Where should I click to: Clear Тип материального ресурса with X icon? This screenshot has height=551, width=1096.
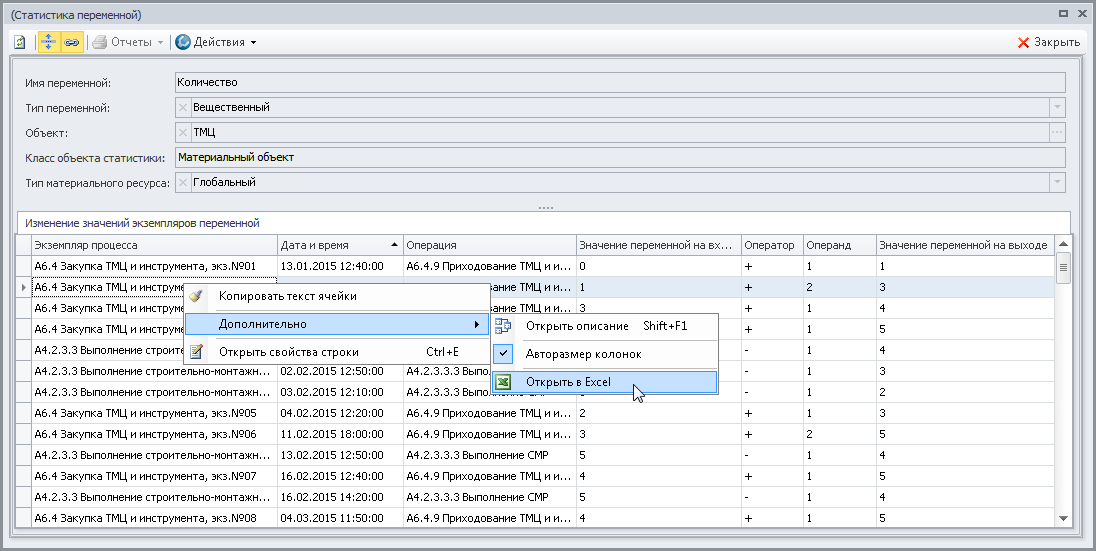pos(182,182)
